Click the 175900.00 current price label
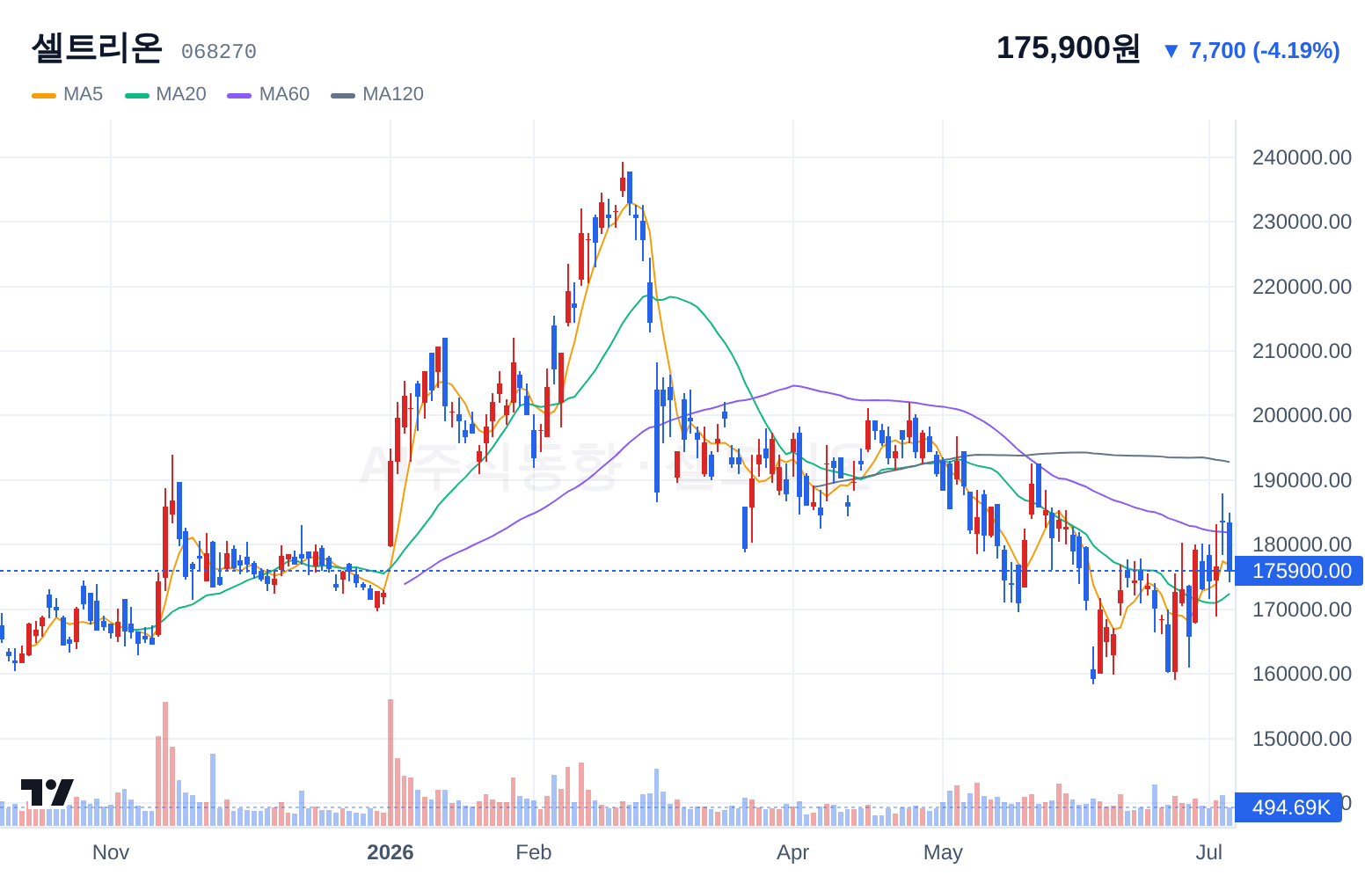 point(1301,571)
